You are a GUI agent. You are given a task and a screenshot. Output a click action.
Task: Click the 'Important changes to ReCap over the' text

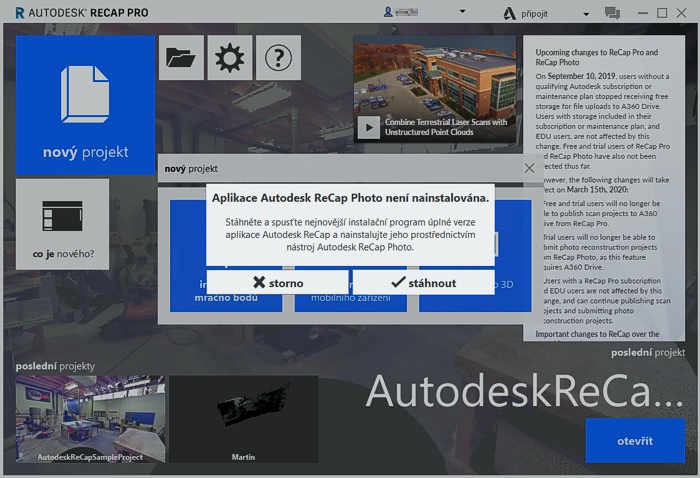(597, 334)
